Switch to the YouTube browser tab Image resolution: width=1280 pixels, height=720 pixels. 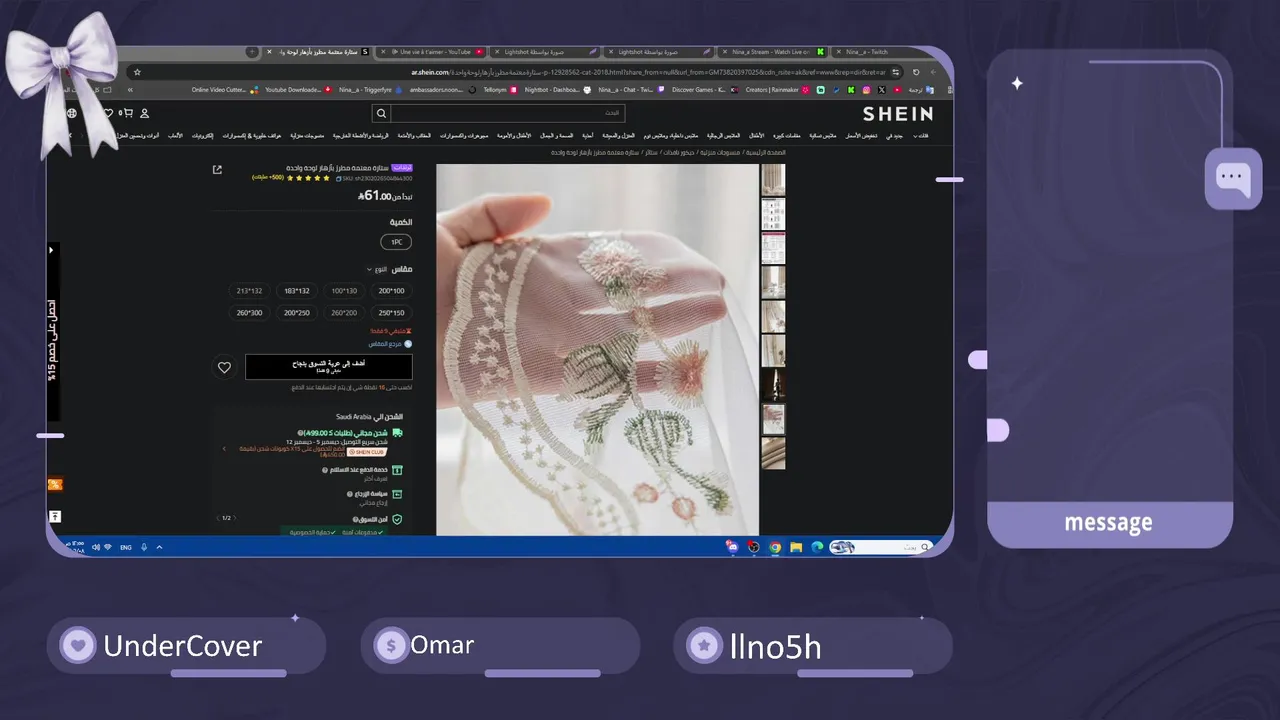pos(433,52)
